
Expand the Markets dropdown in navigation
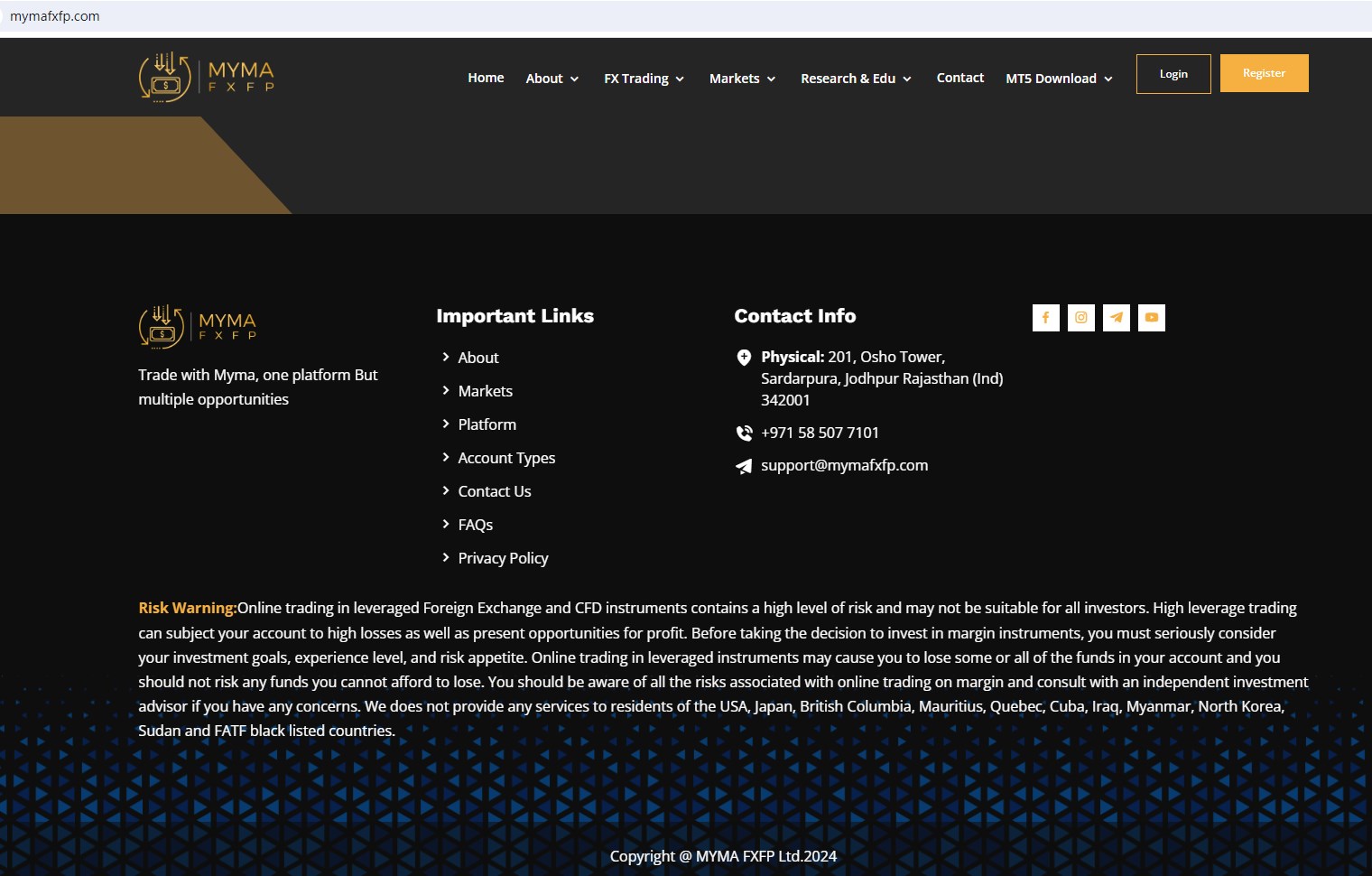pos(743,79)
